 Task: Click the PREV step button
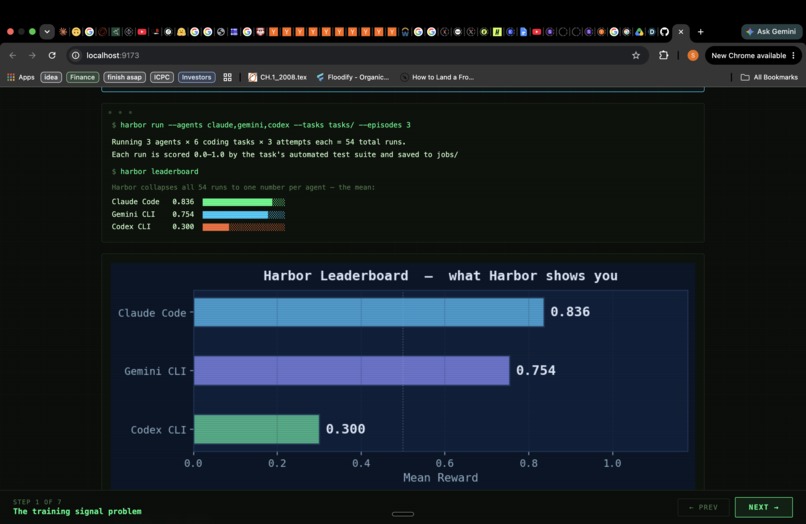pyautogui.click(x=703, y=507)
